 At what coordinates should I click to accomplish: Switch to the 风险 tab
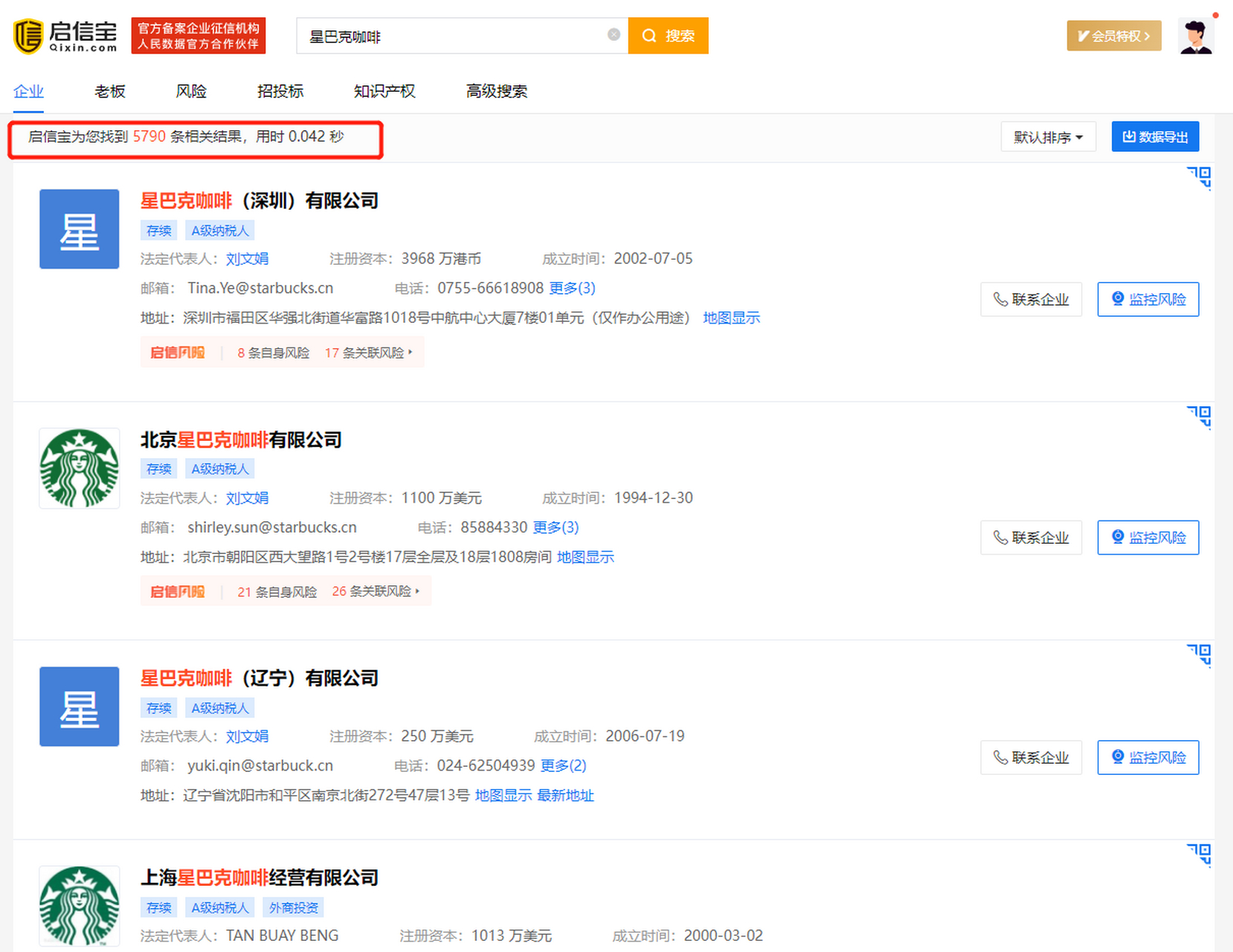(191, 91)
